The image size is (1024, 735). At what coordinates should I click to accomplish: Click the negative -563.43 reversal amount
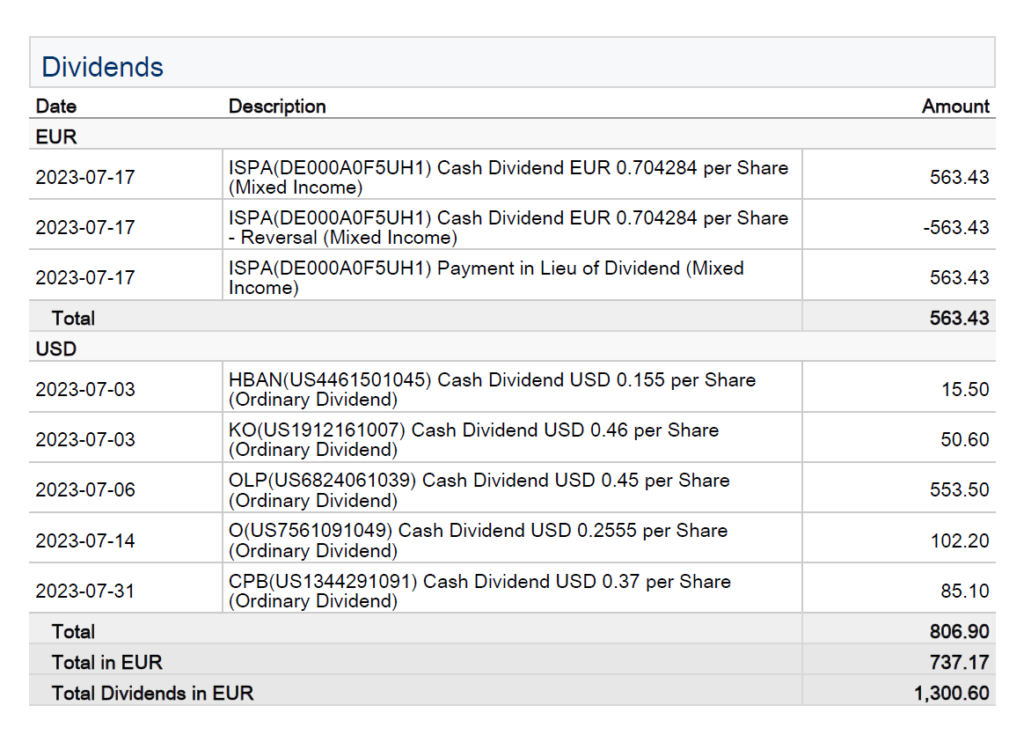coord(955,228)
